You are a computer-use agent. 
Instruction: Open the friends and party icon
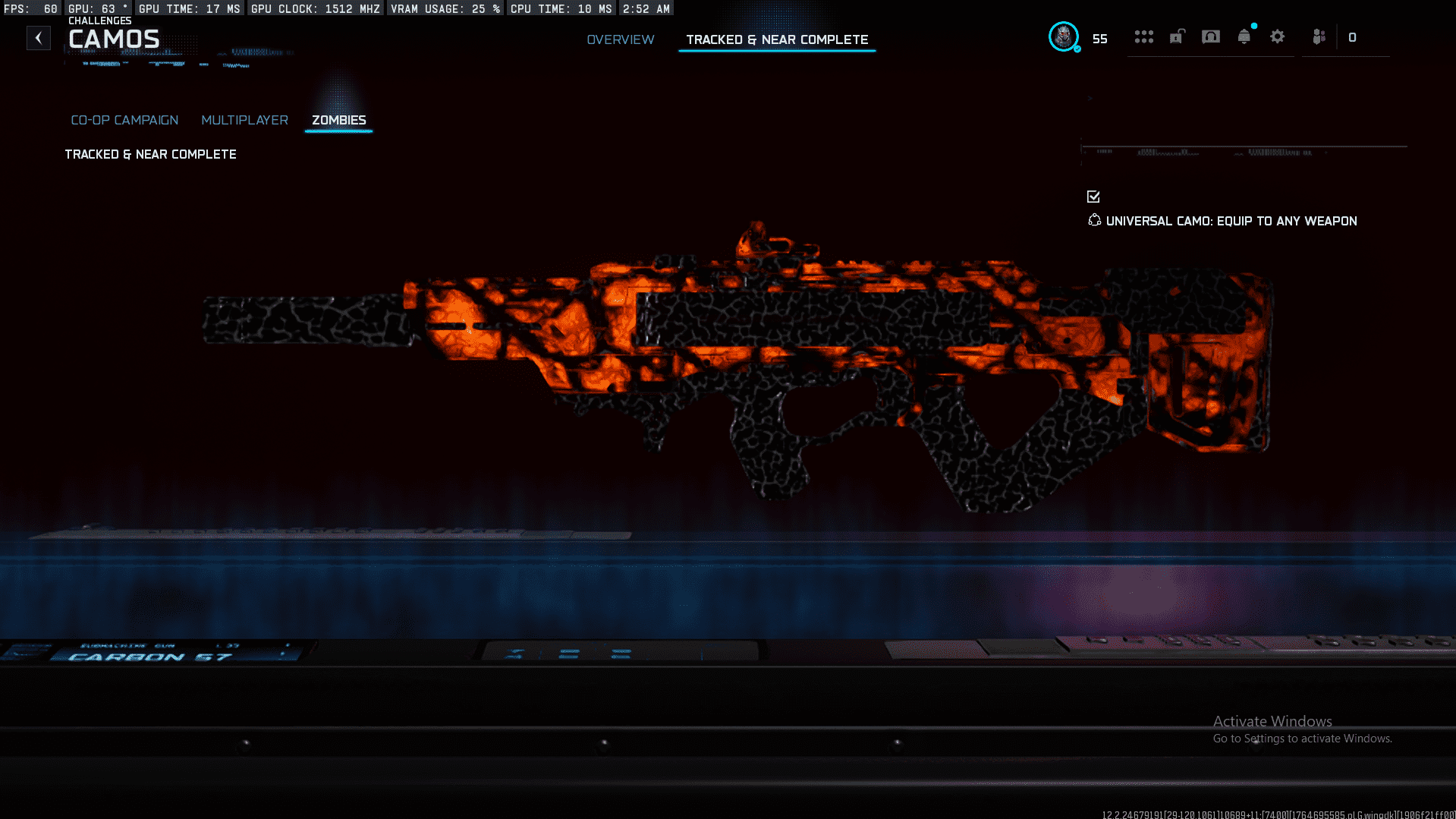point(1319,36)
